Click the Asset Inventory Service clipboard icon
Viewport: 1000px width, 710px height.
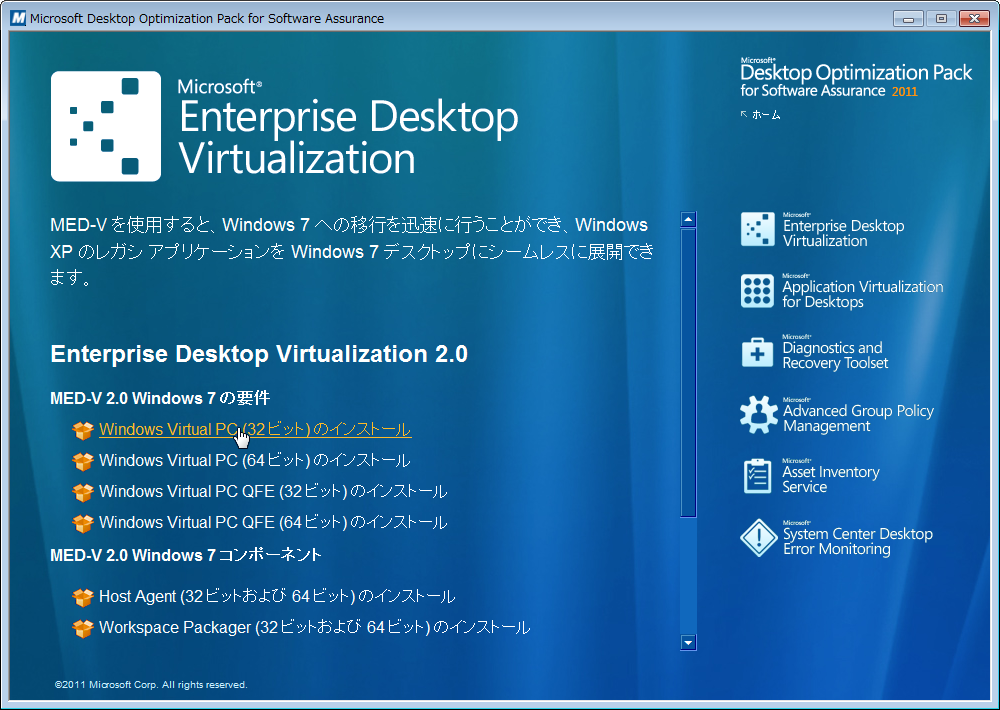pyautogui.click(x=757, y=476)
